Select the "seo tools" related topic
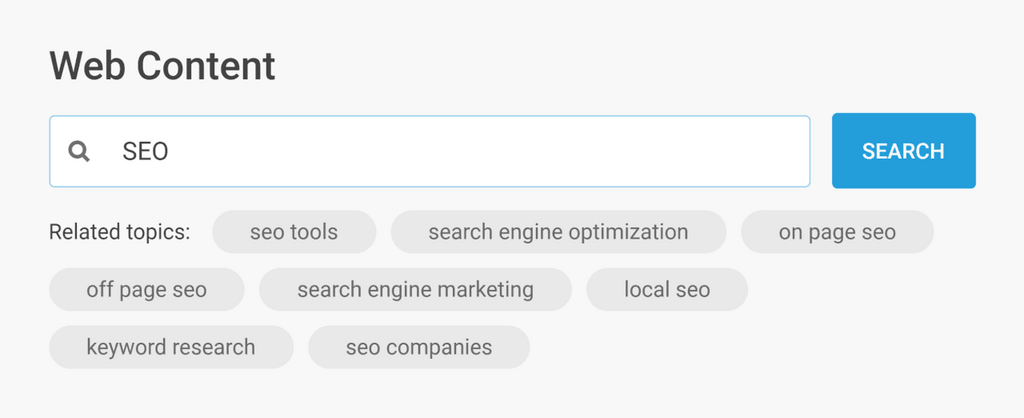 (294, 232)
